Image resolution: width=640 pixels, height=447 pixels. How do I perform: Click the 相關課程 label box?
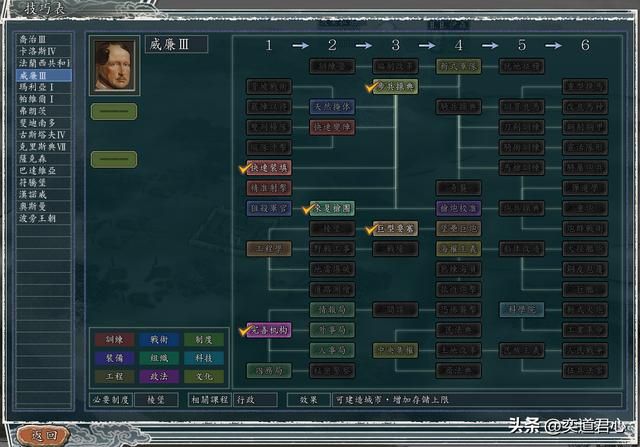point(210,400)
